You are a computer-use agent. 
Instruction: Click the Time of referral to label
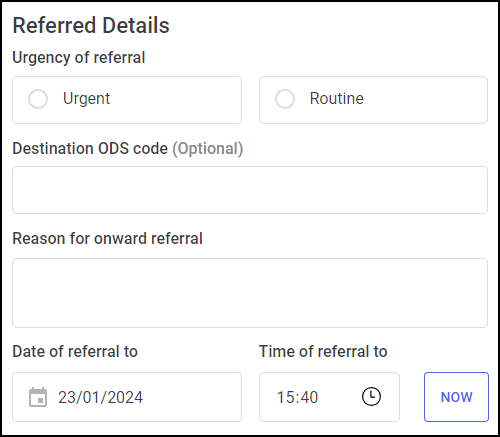click(x=323, y=351)
